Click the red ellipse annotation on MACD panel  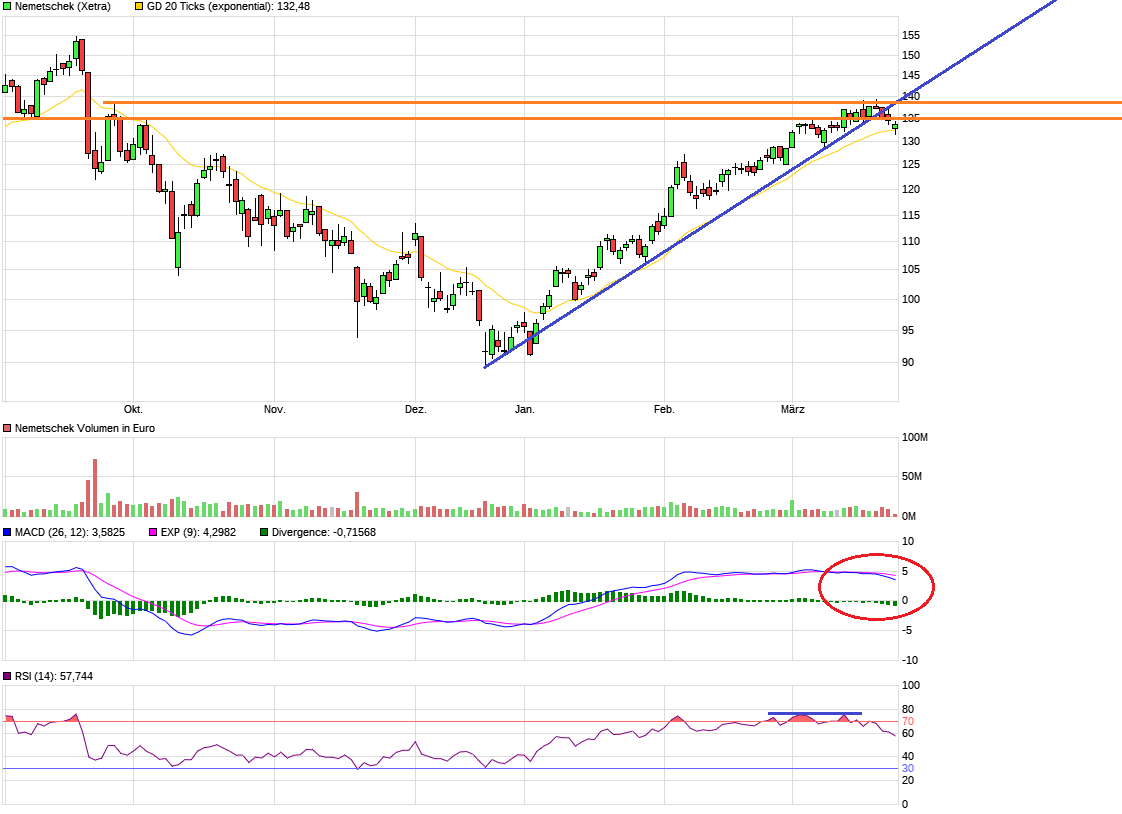coord(876,554)
